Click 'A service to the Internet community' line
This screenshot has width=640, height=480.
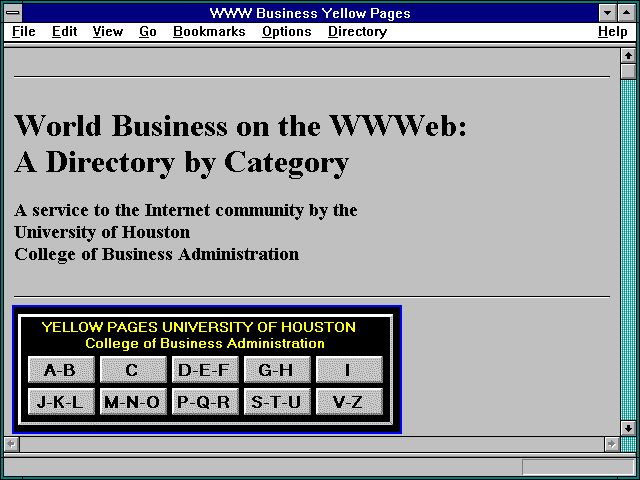click(160, 210)
